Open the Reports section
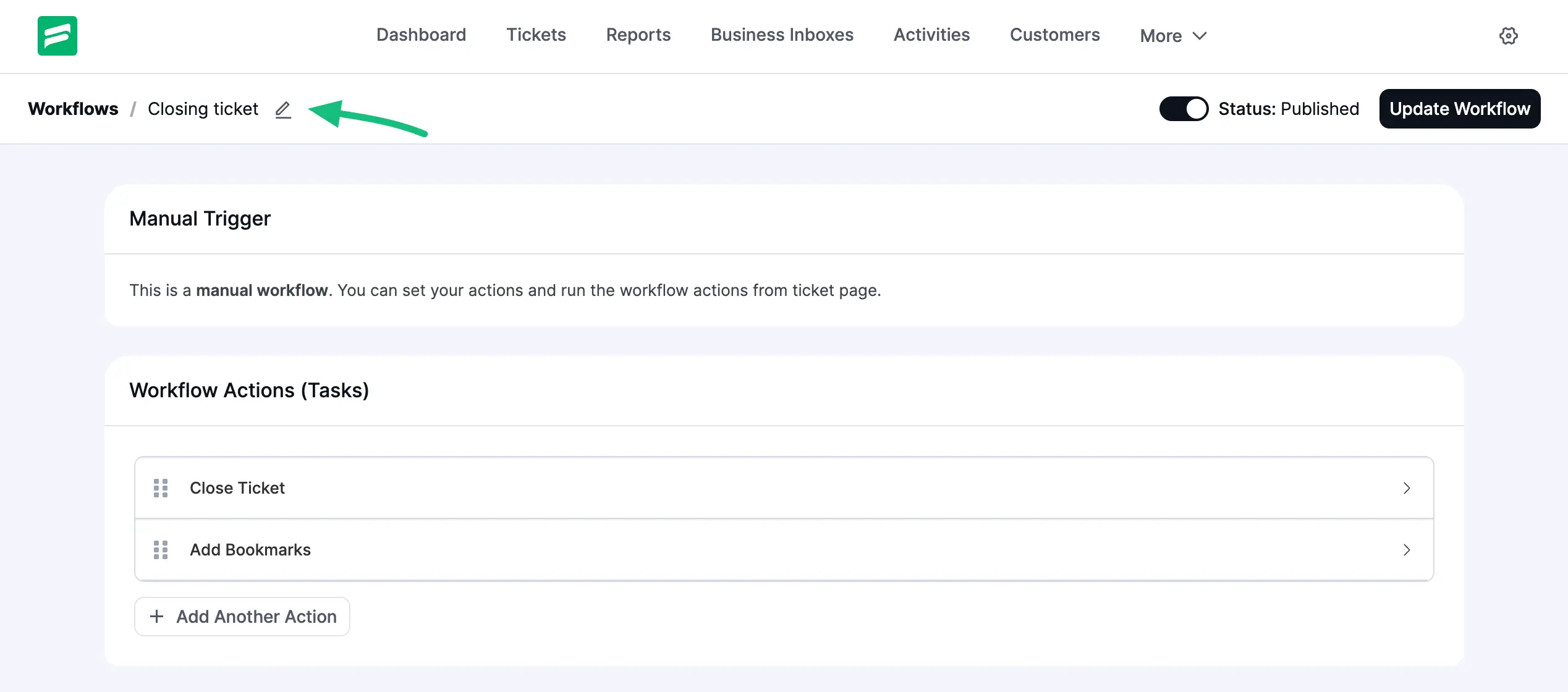The image size is (1568, 692). click(x=638, y=35)
